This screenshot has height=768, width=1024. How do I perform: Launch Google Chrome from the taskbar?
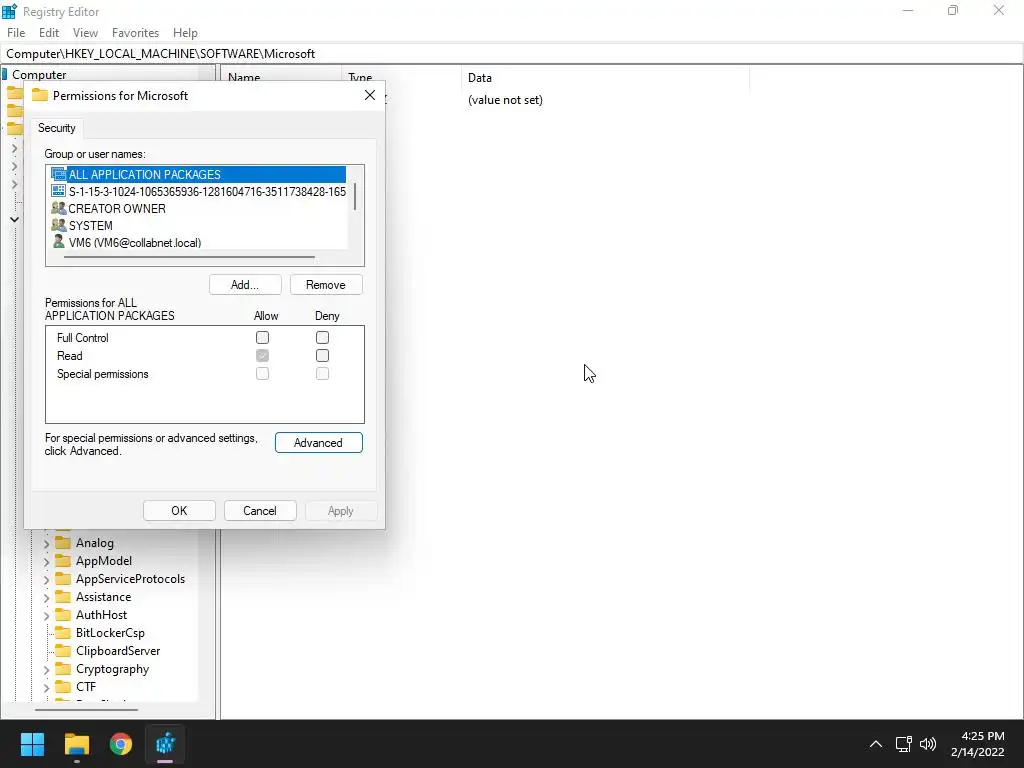pyautogui.click(x=121, y=744)
